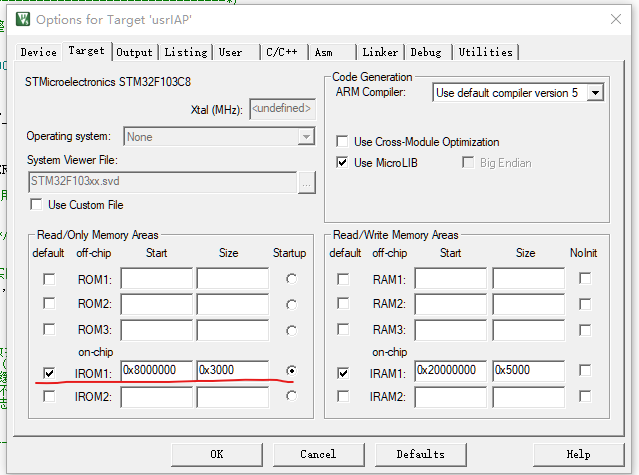Check the IROM2 default checkbox

pyautogui.click(x=49, y=396)
